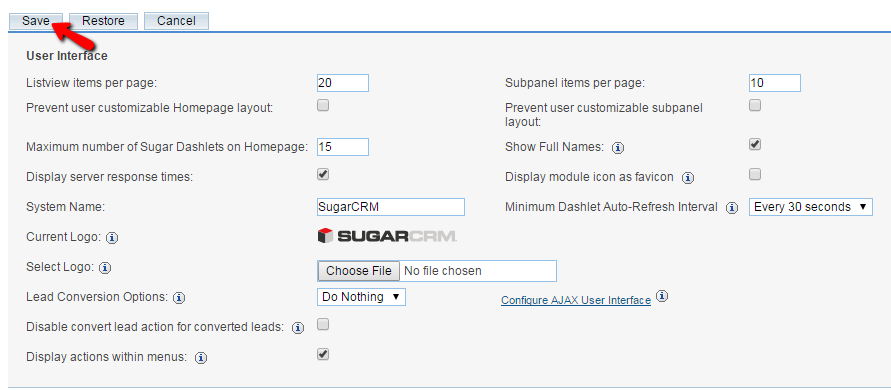Click info icon for Display actions within menus
Image resolution: width=891 pixels, height=391 pixels.
(201, 358)
